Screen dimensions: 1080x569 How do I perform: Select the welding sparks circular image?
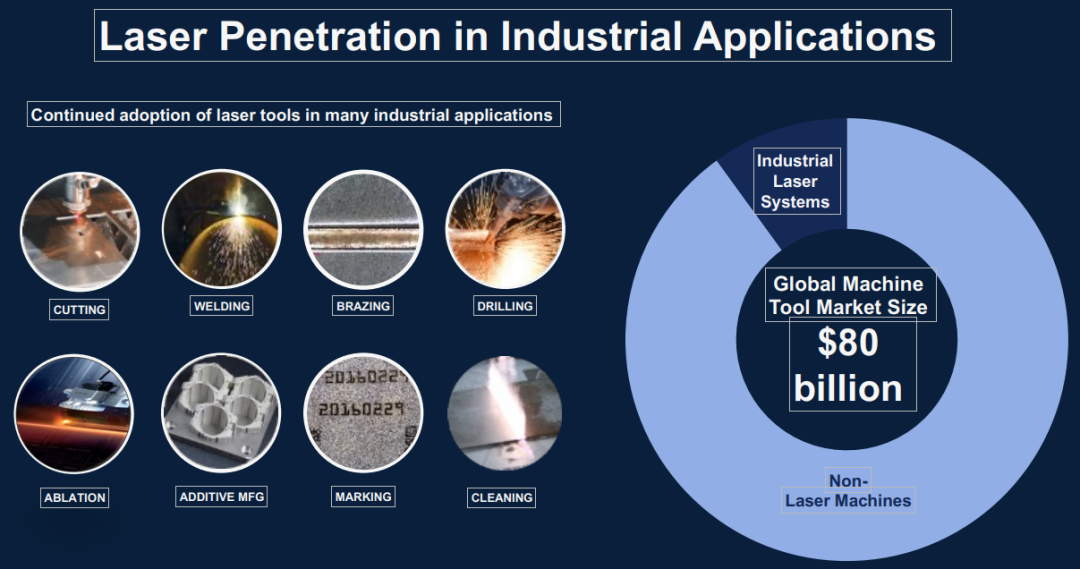tap(221, 229)
